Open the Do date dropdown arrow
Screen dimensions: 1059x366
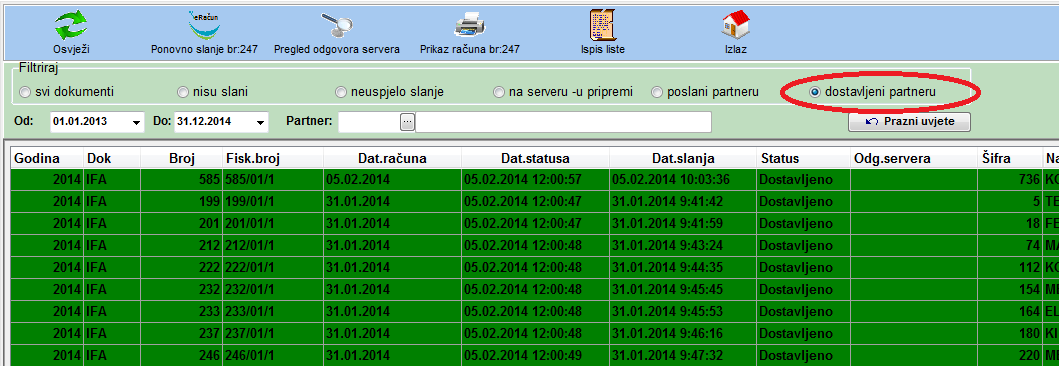click(x=261, y=122)
